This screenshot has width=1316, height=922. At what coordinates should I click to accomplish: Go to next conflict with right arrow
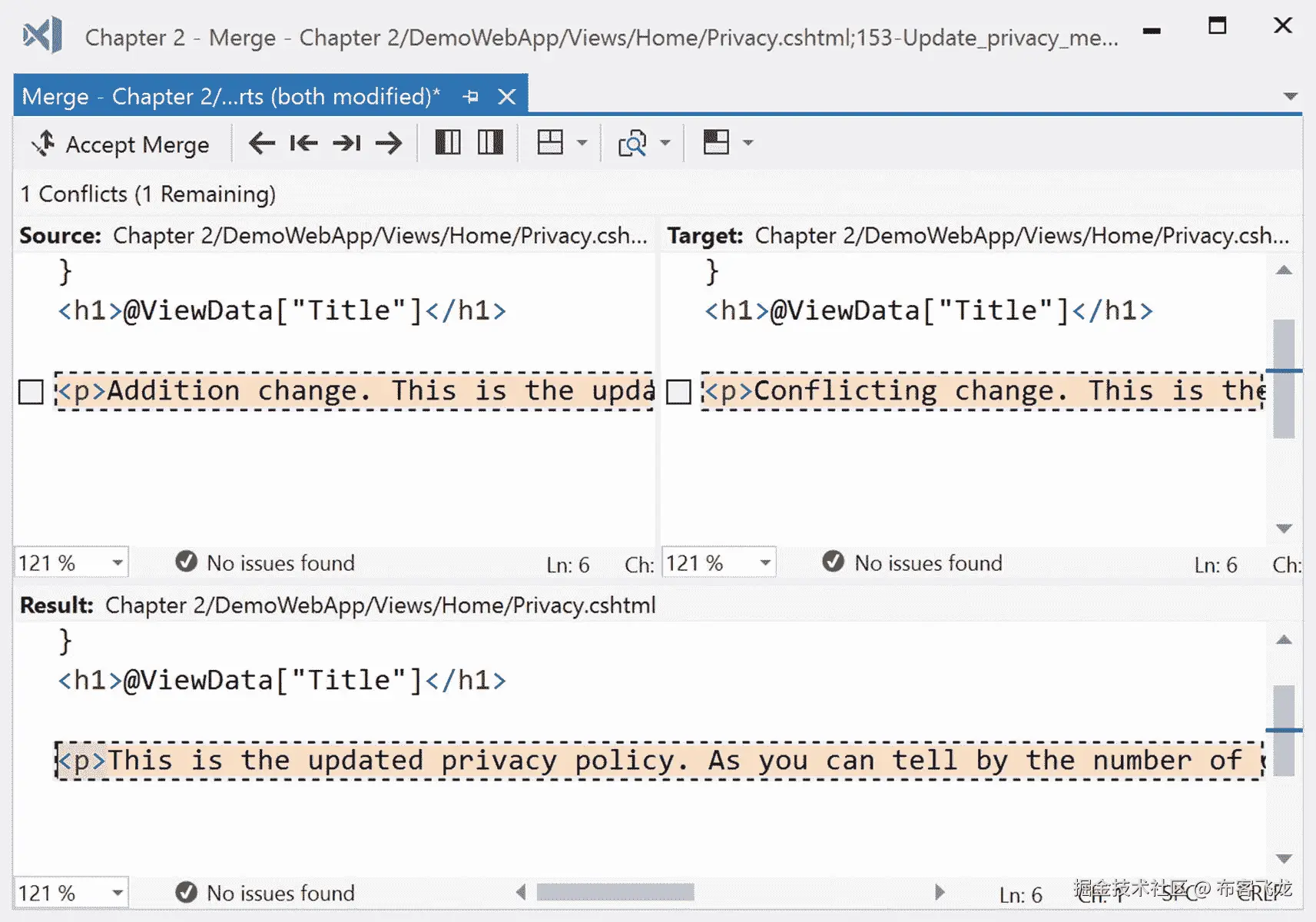389,143
